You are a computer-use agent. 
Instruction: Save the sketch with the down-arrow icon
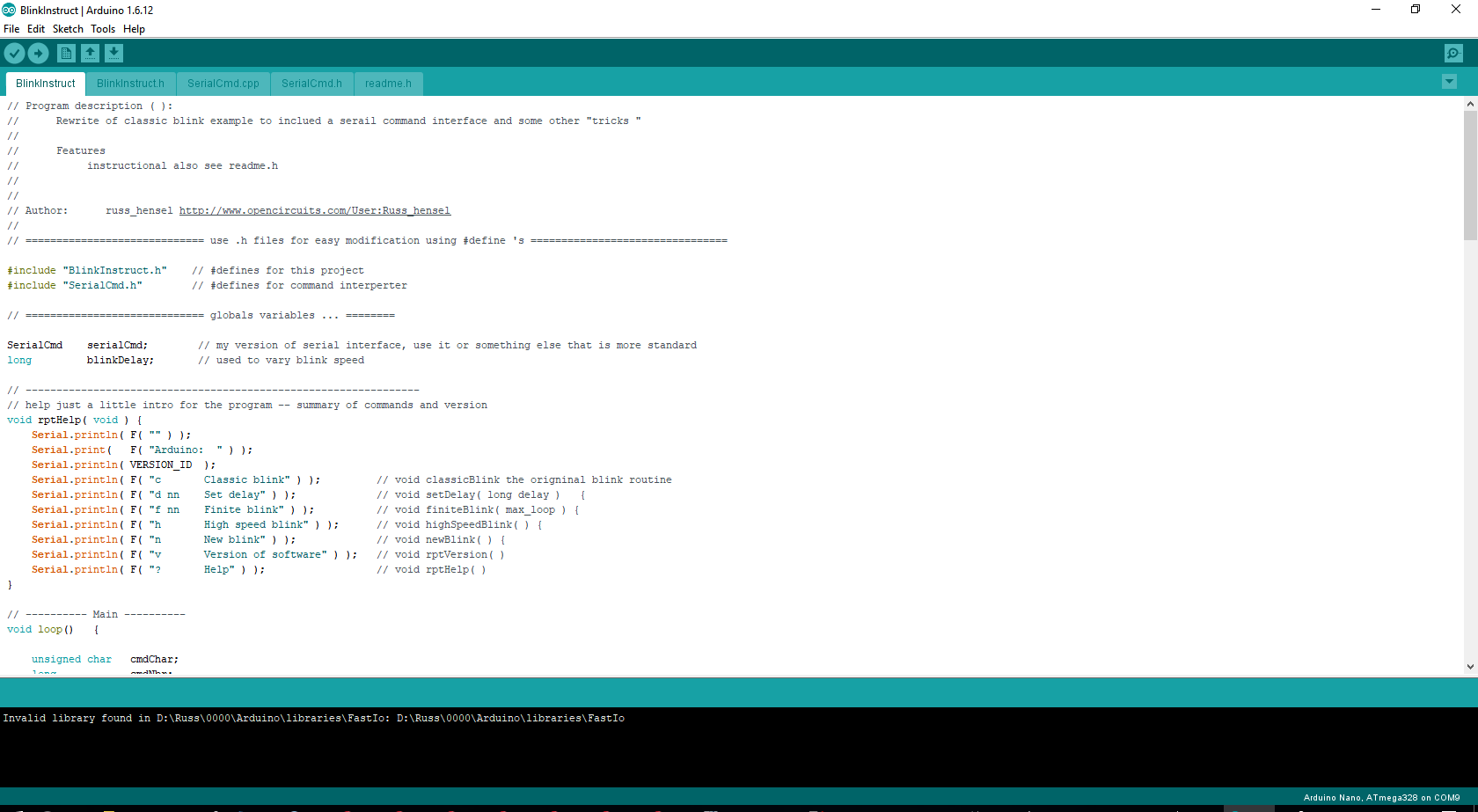[x=113, y=54]
